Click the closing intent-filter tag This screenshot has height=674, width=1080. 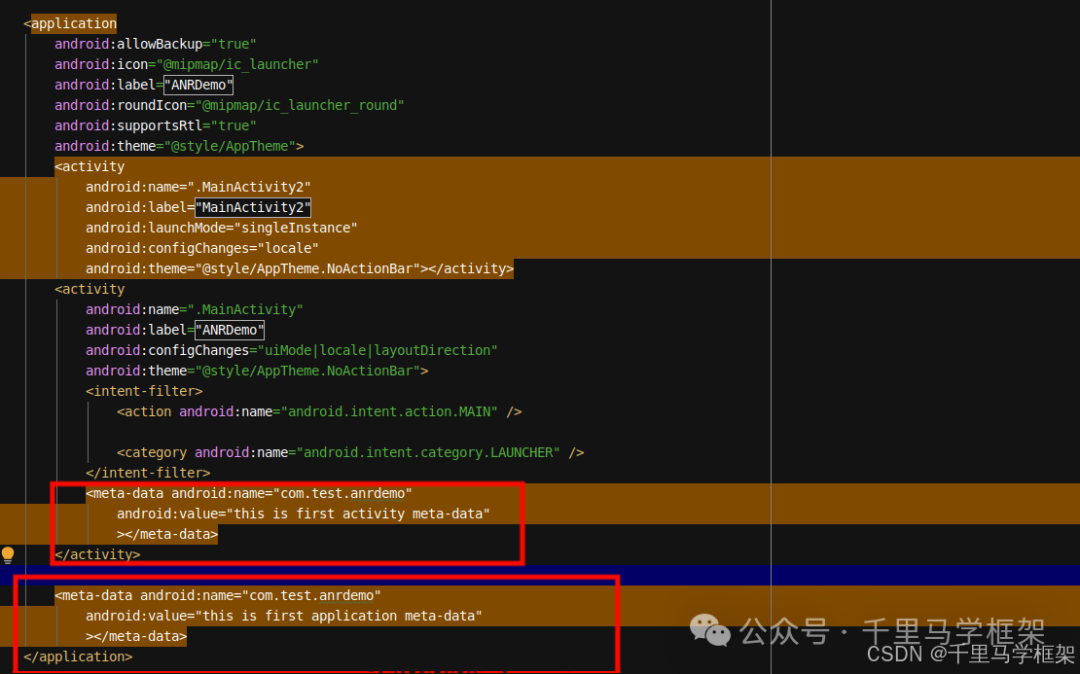[148, 472]
